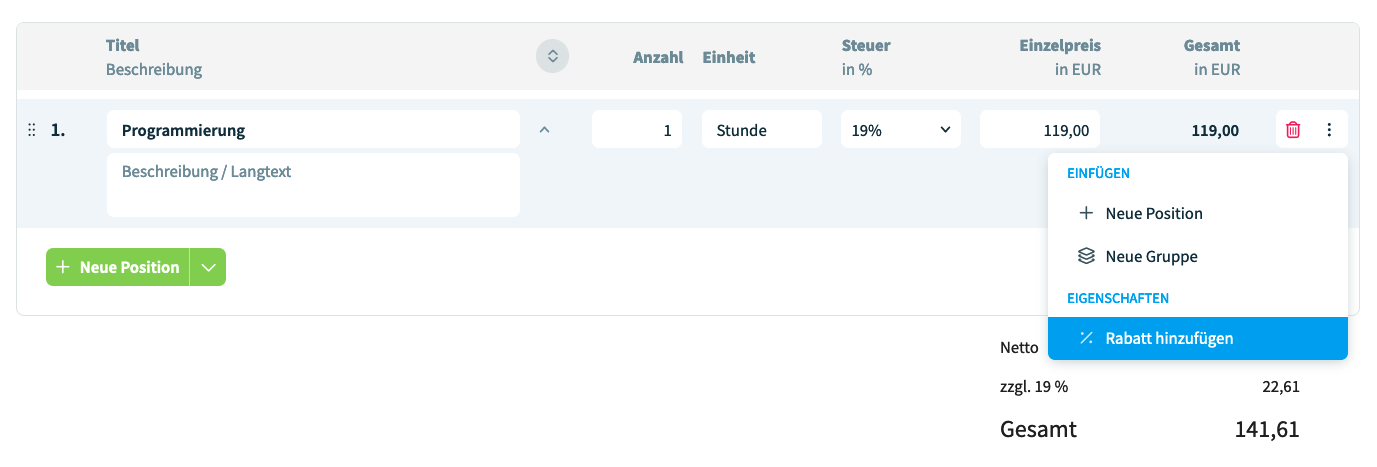
Task: Click the percent icon for Rabatt hinzufügen
Action: click(x=1086, y=338)
